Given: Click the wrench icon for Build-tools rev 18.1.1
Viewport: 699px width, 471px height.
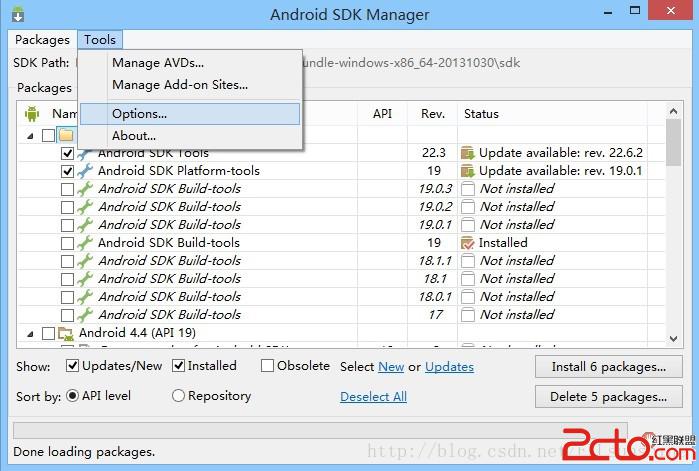Looking at the screenshot, I should pyautogui.click(x=85, y=261).
